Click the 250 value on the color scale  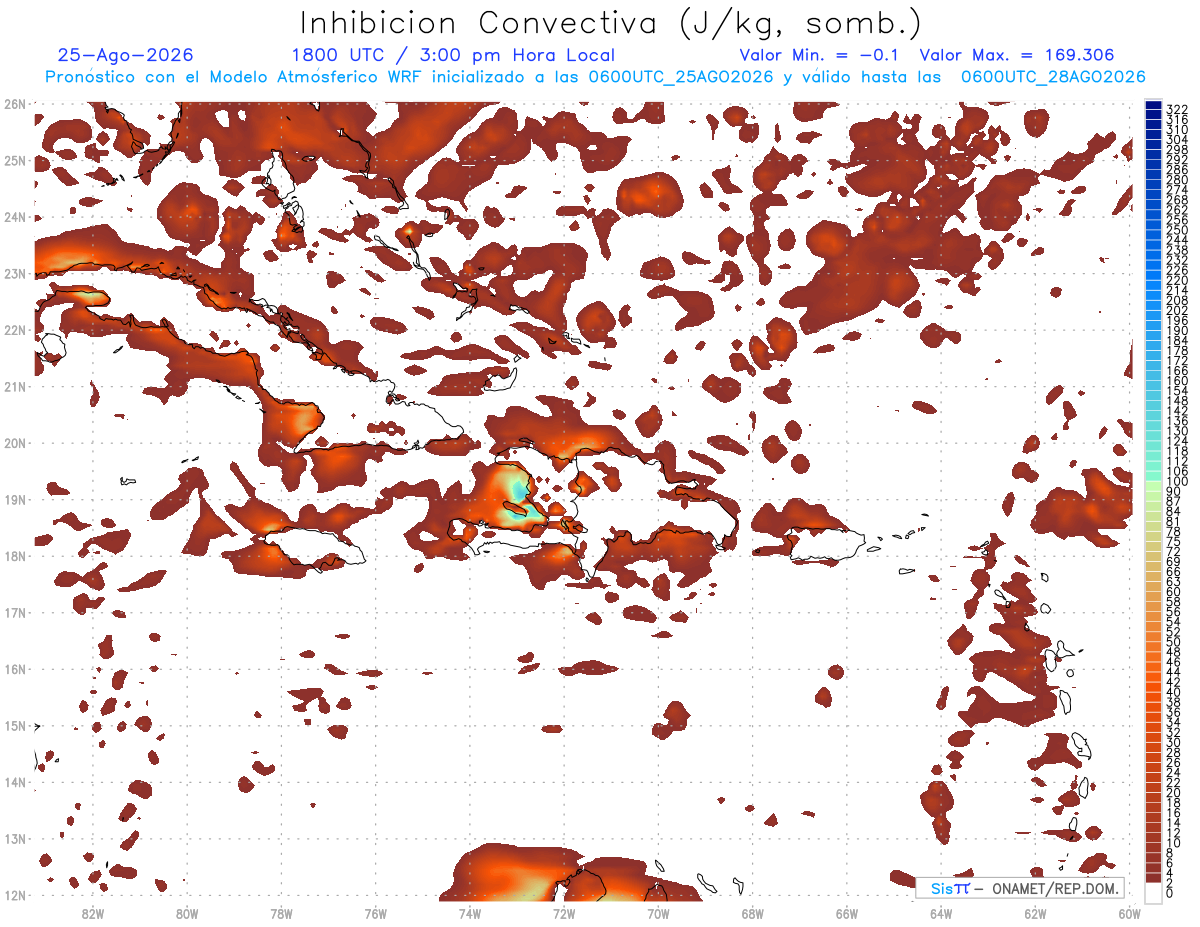pos(1176,230)
